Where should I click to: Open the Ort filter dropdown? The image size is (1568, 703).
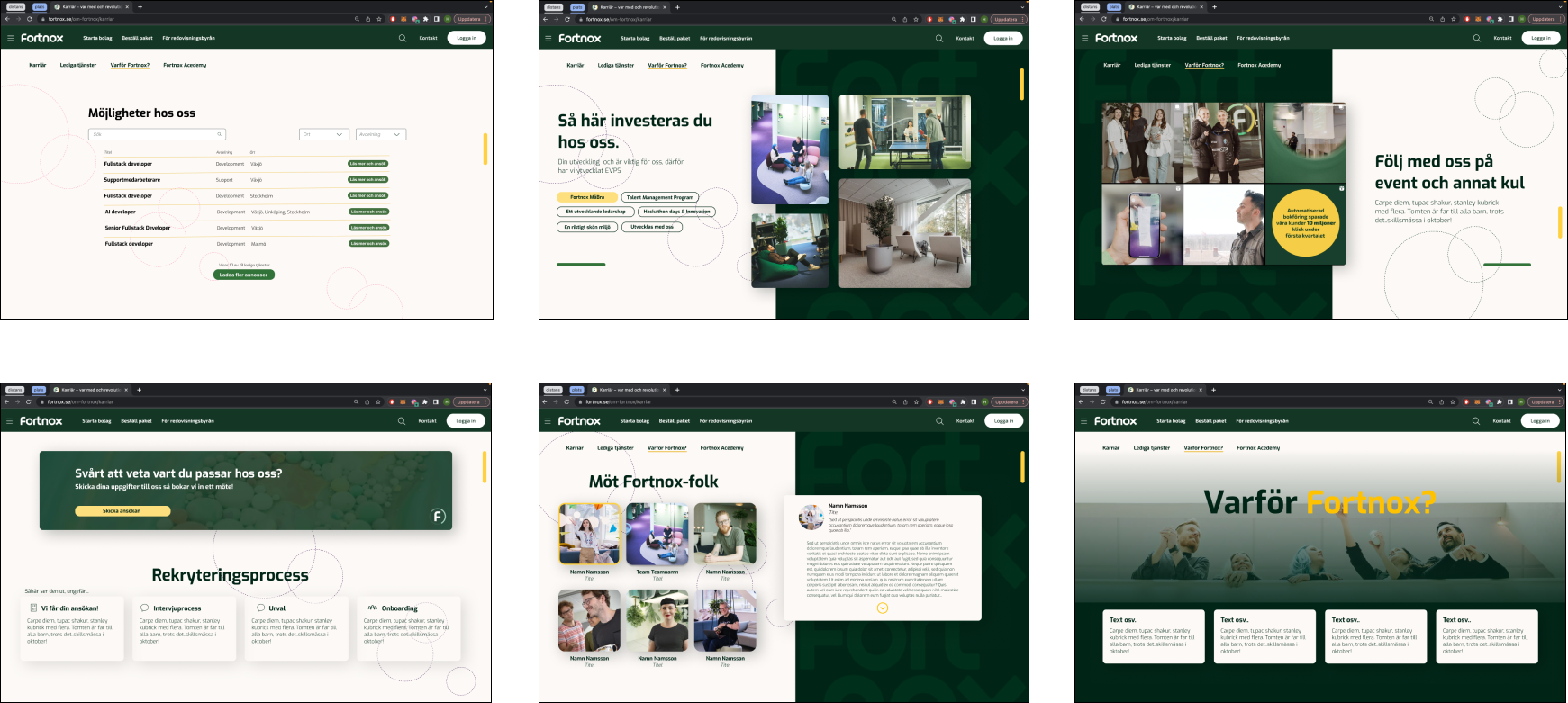click(324, 134)
